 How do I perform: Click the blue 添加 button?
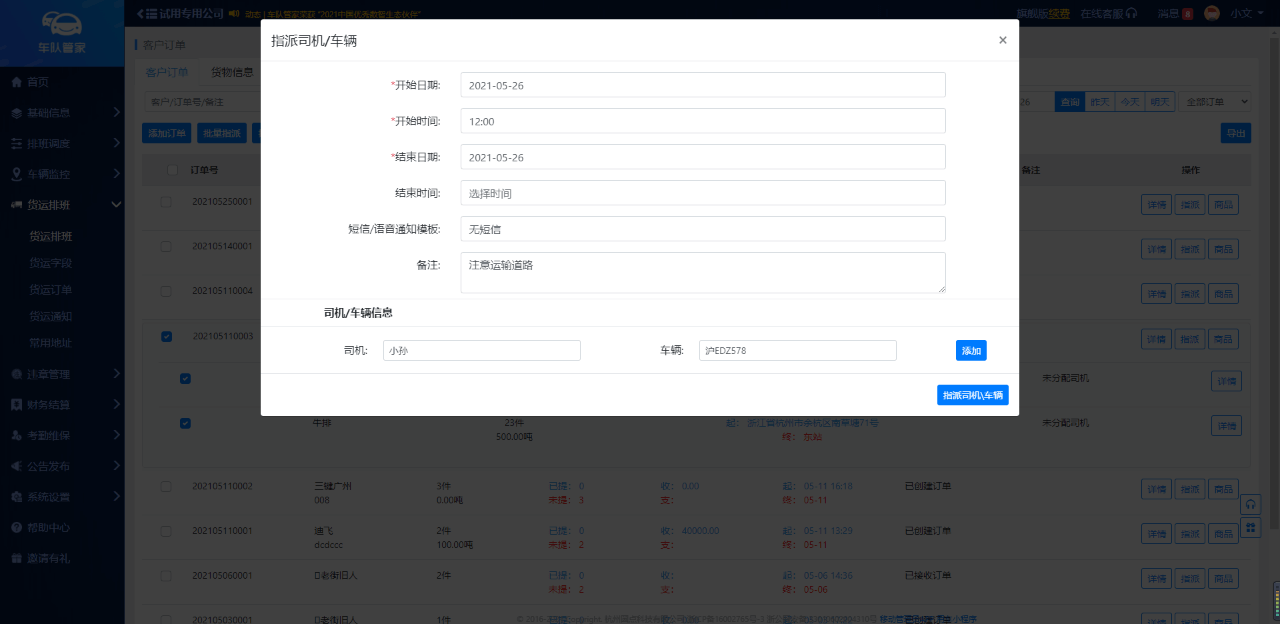pyautogui.click(x=971, y=350)
